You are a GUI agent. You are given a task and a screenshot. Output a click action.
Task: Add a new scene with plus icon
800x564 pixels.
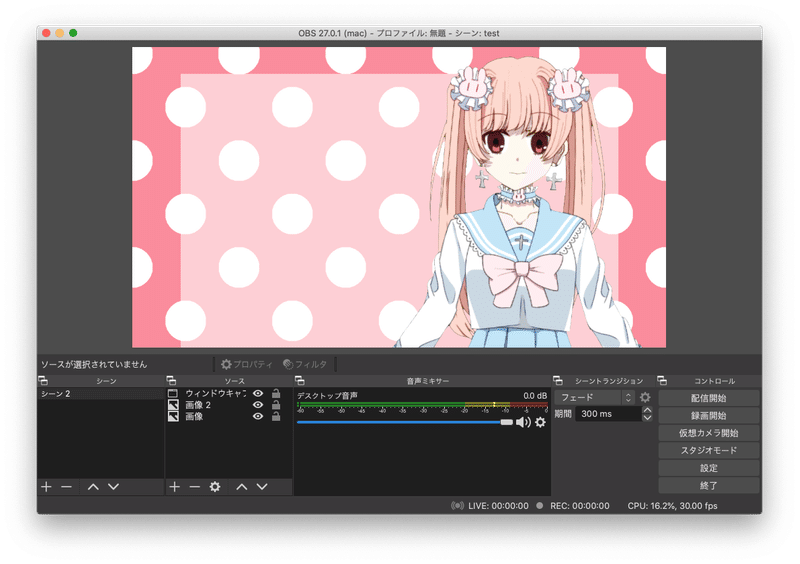tap(46, 487)
